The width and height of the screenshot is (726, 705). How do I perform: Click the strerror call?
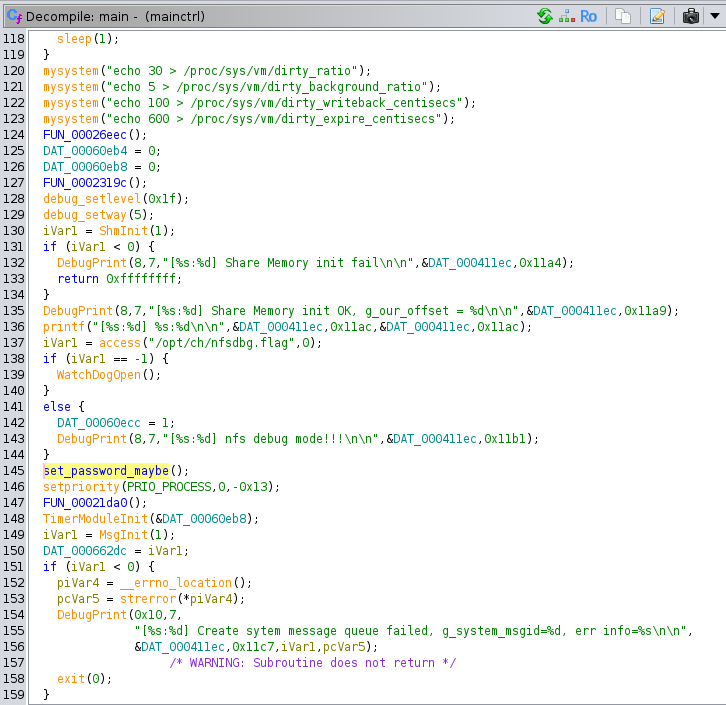[148, 599]
